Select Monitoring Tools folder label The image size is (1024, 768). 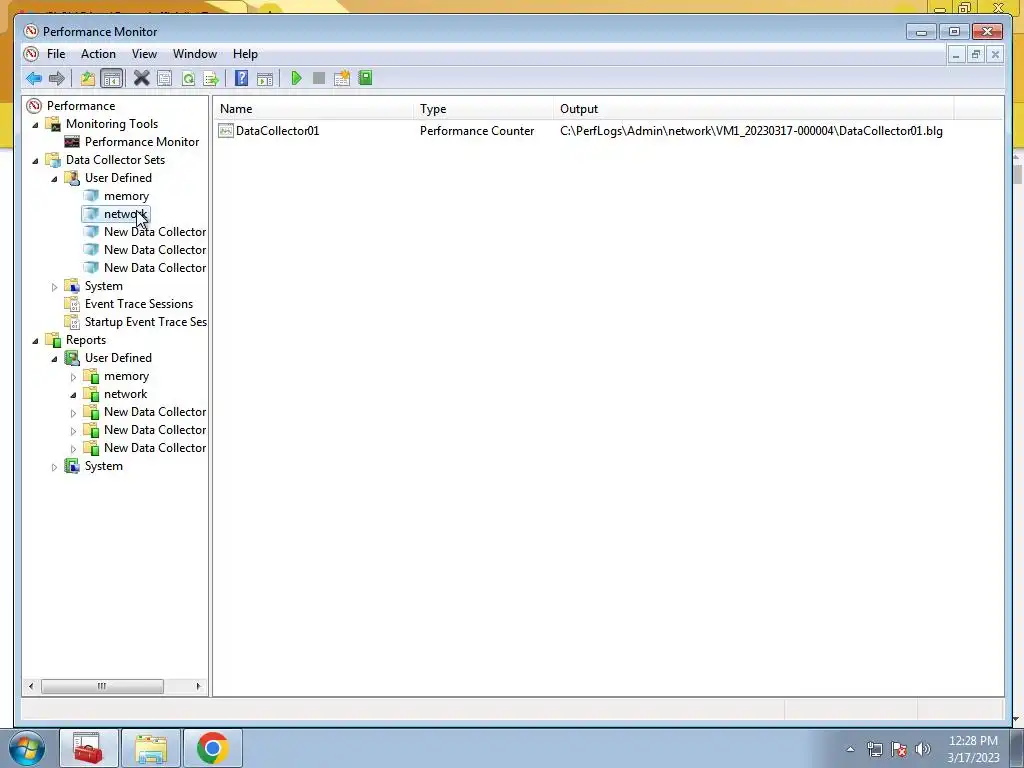point(112,123)
